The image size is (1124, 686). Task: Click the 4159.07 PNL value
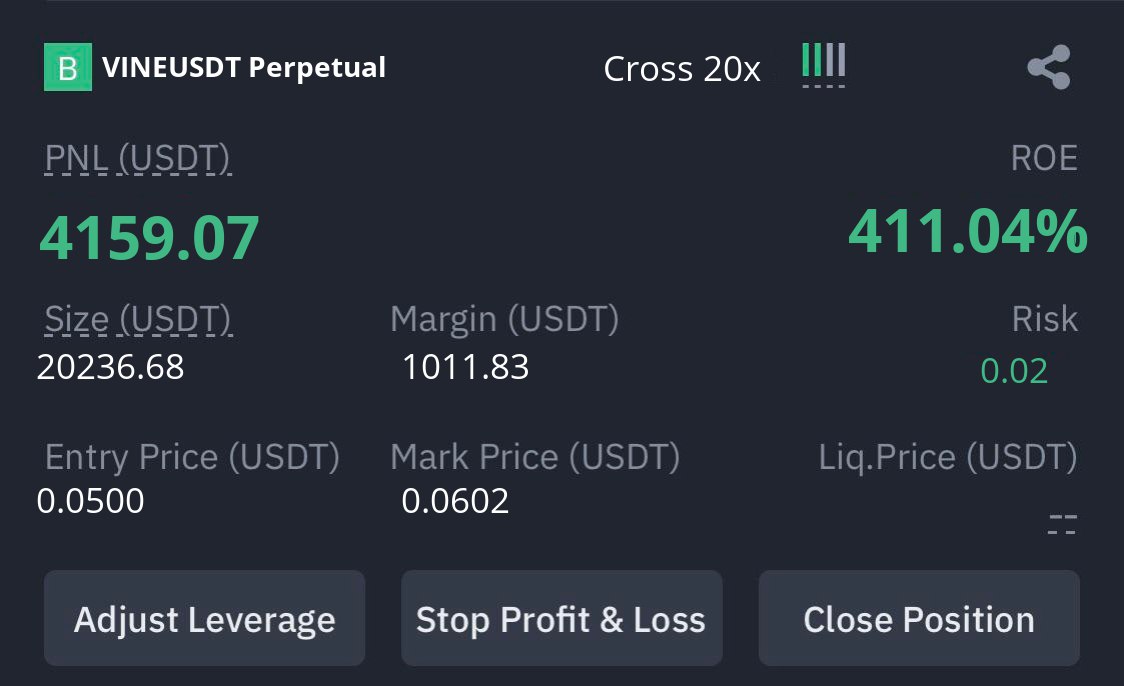149,237
